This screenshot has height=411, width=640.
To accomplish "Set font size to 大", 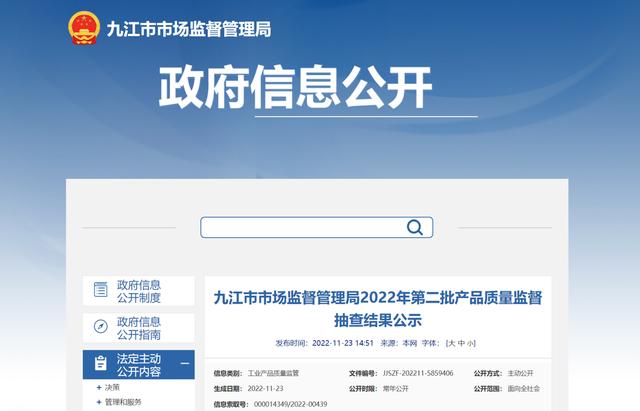I will pyautogui.click(x=451, y=343).
